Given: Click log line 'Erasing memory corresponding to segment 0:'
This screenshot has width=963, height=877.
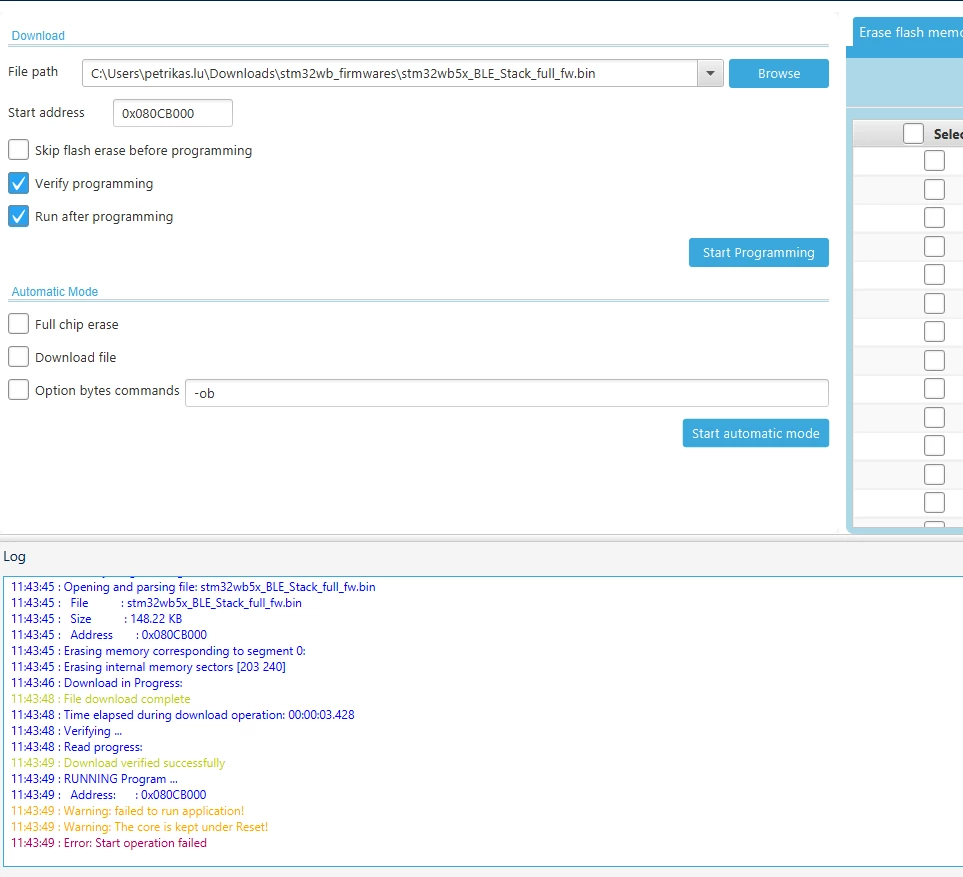Looking at the screenshot, I should 158,651.
